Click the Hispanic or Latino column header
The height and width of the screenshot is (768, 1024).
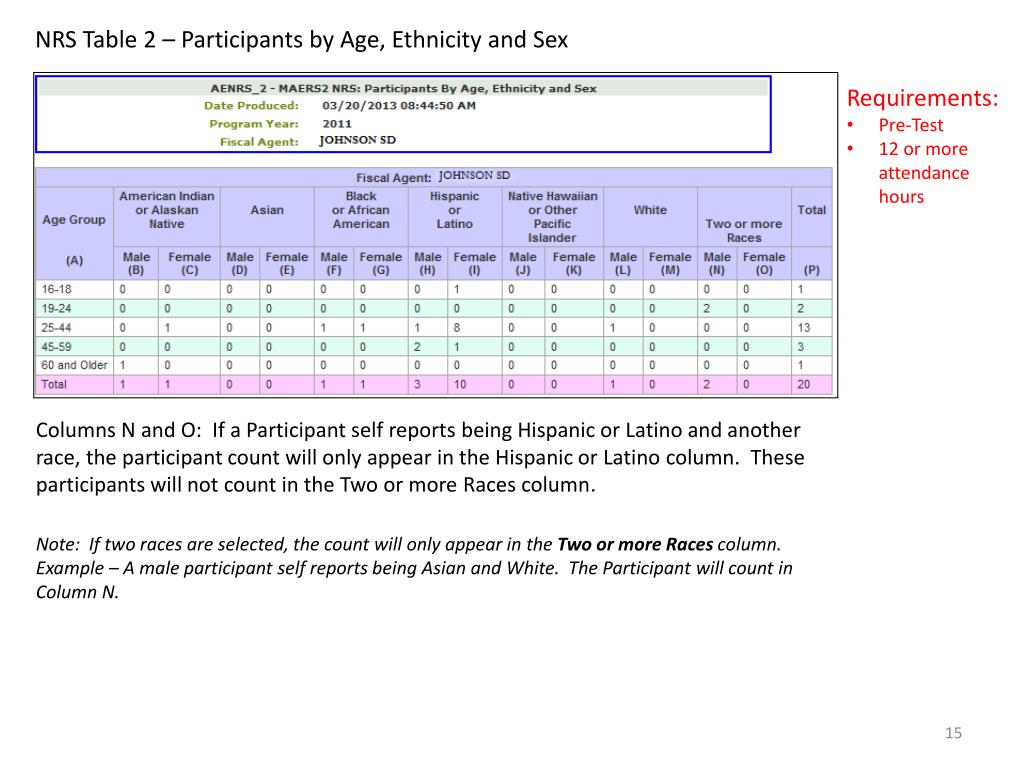point(455,210)
